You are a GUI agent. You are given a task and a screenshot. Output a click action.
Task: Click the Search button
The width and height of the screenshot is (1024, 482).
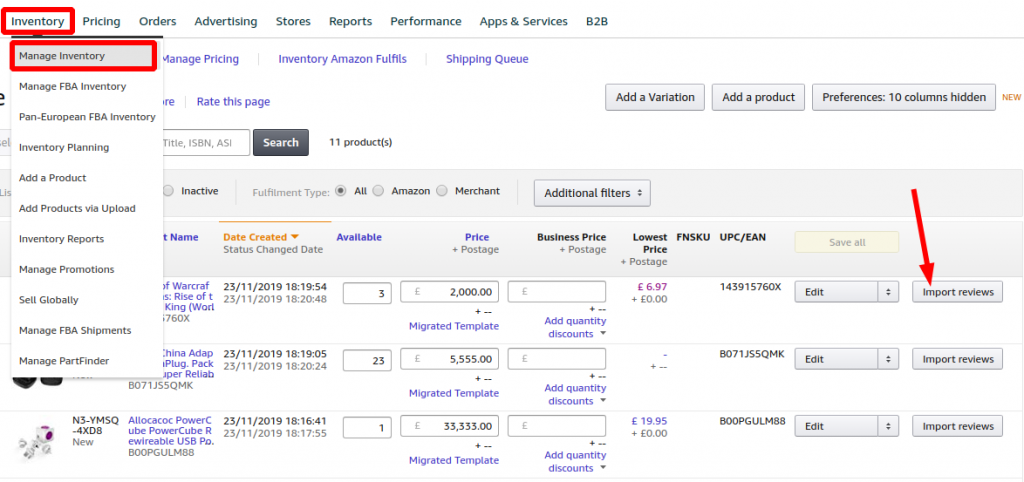[281, 142]
